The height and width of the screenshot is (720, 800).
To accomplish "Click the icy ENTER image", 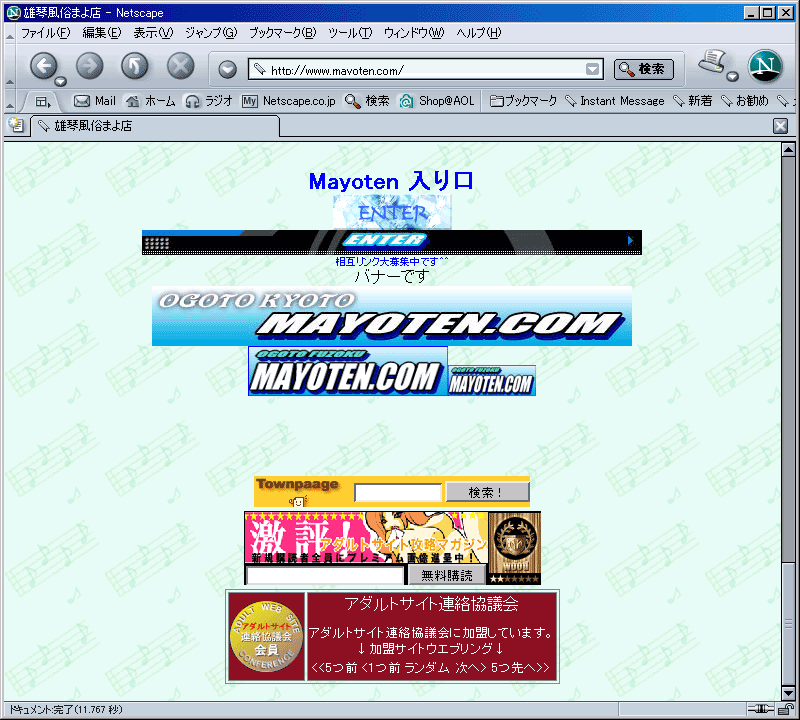I will coord(392,212).
